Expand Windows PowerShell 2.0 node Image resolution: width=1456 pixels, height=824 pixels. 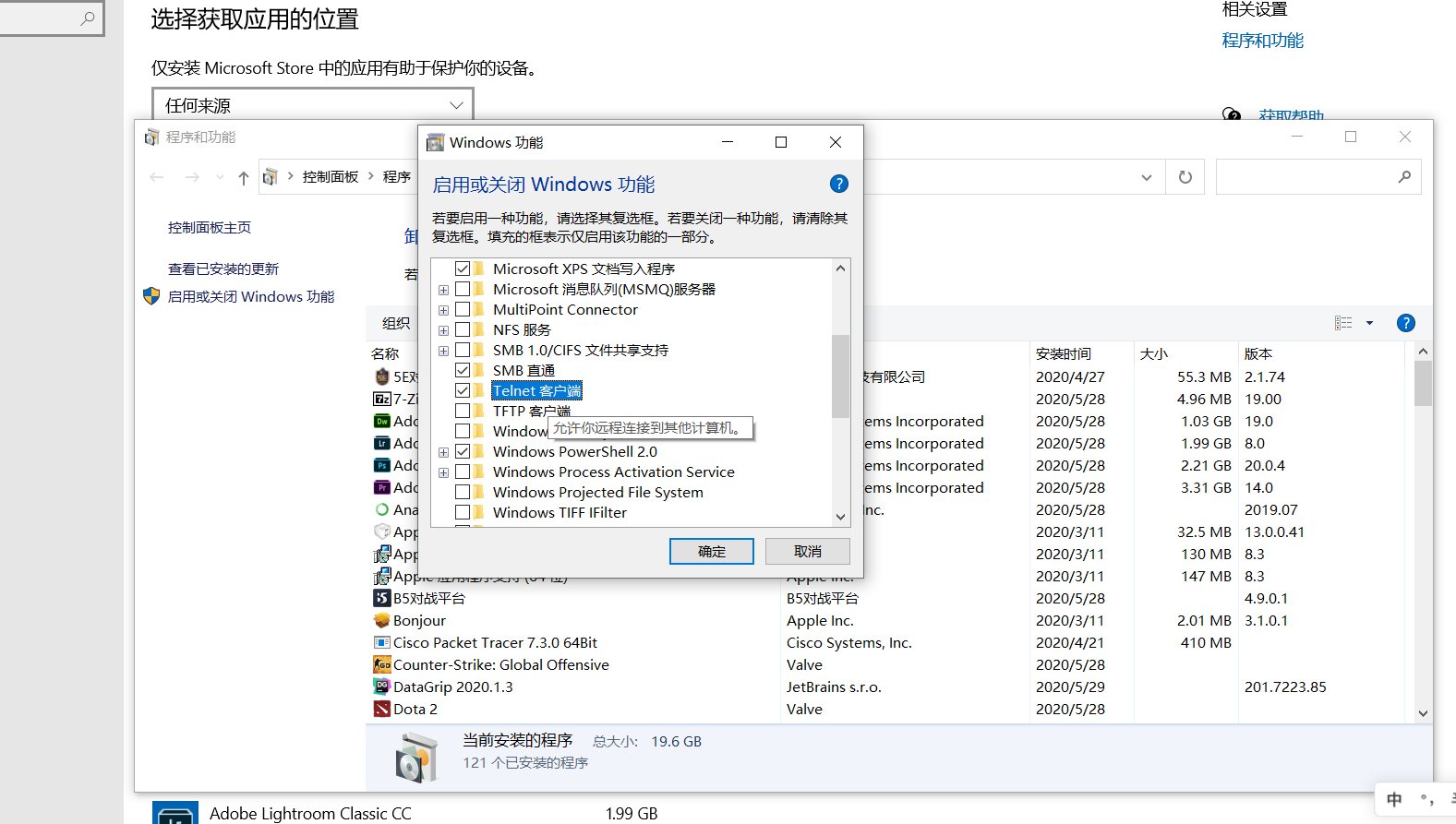[443, 452]
